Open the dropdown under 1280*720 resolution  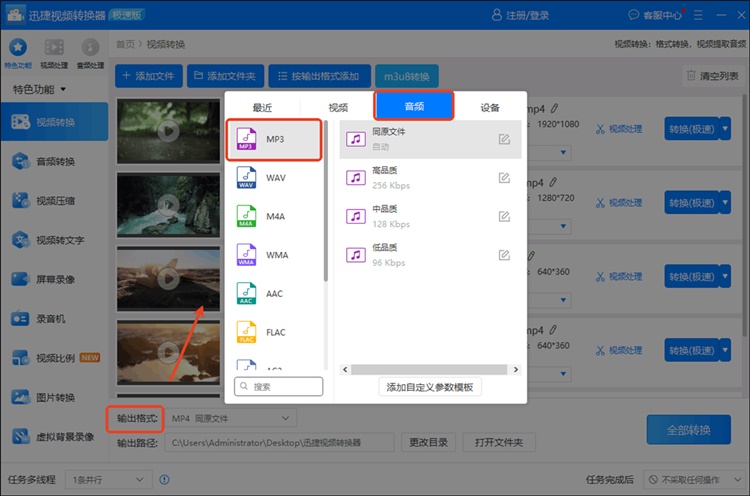tap(563, 226)
